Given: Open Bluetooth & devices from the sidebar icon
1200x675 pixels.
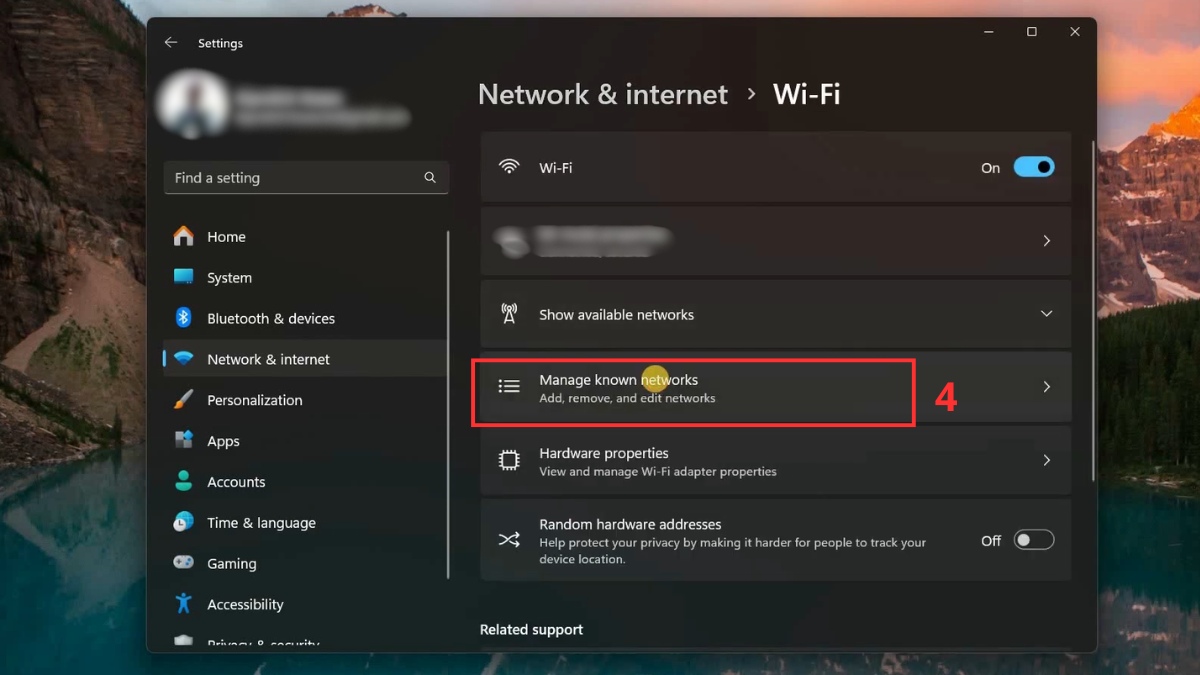Looking at the screenshot, I should pos(184,318).
